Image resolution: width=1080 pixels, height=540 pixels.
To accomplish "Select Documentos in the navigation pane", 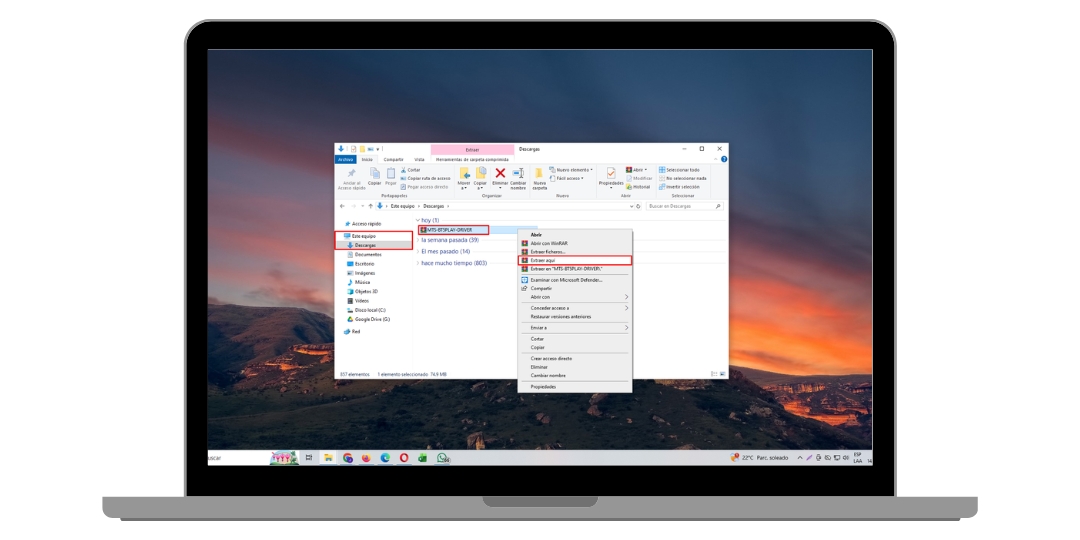I will point(367,254).
